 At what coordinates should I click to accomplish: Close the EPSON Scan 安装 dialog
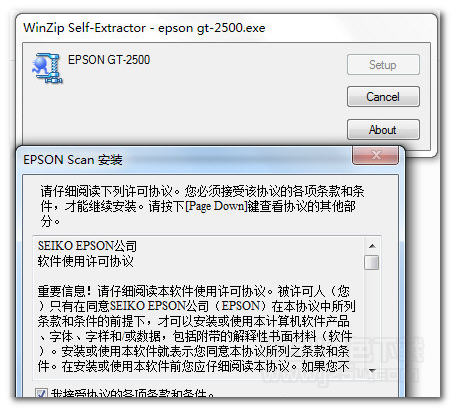(x=375, y=155)
